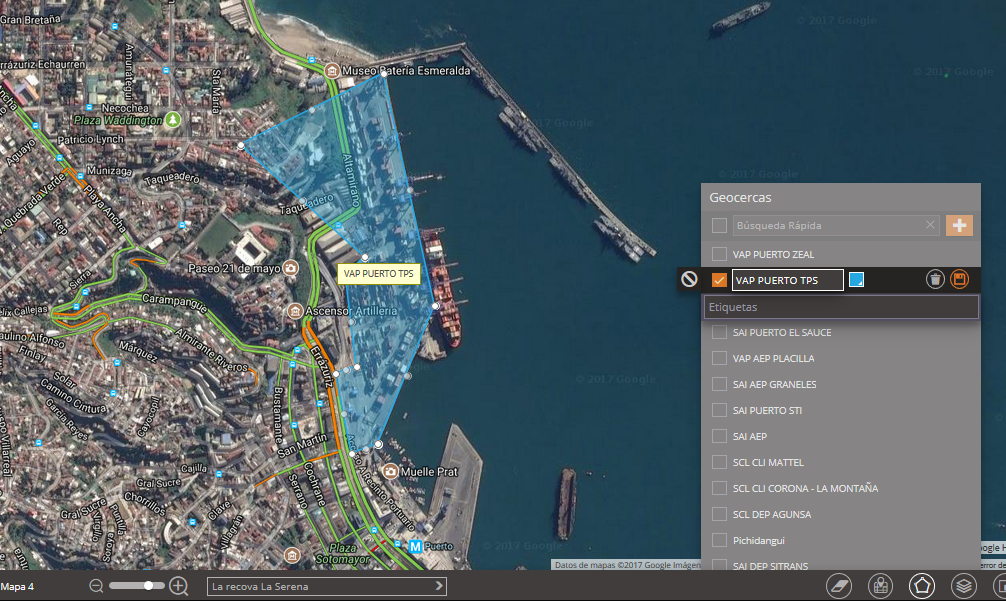Select the northern polygon vertex near the museum
The image size is (1006, 601).
pos(384,74)
